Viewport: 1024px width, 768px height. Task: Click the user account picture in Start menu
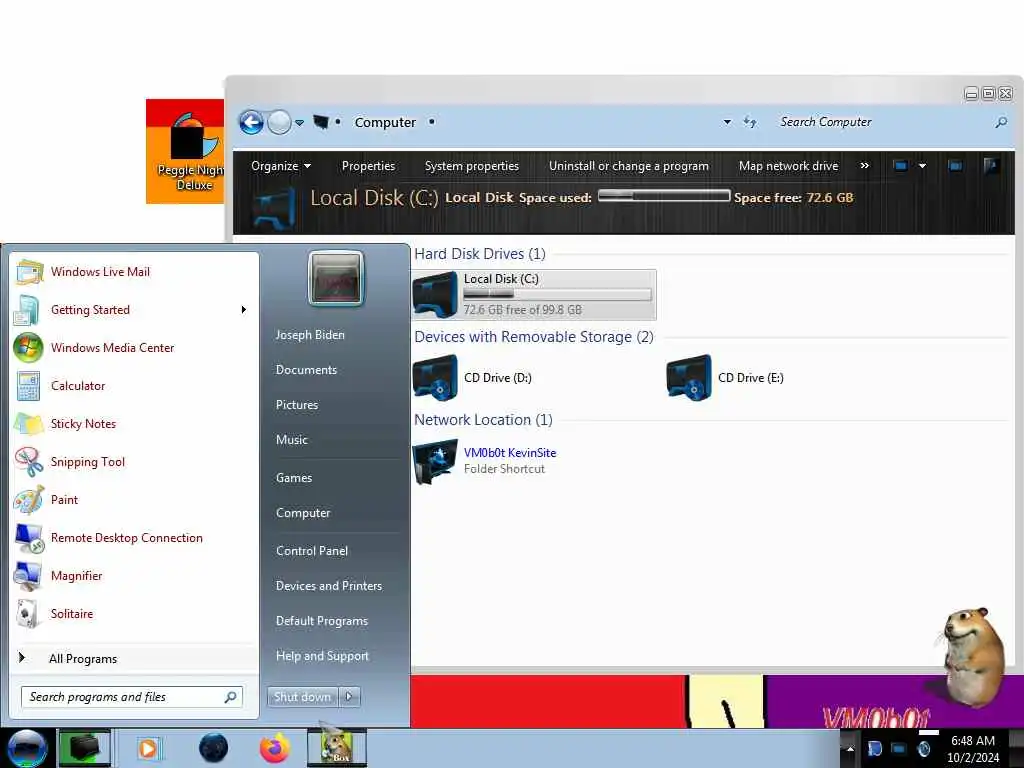(x=336, y=279)
